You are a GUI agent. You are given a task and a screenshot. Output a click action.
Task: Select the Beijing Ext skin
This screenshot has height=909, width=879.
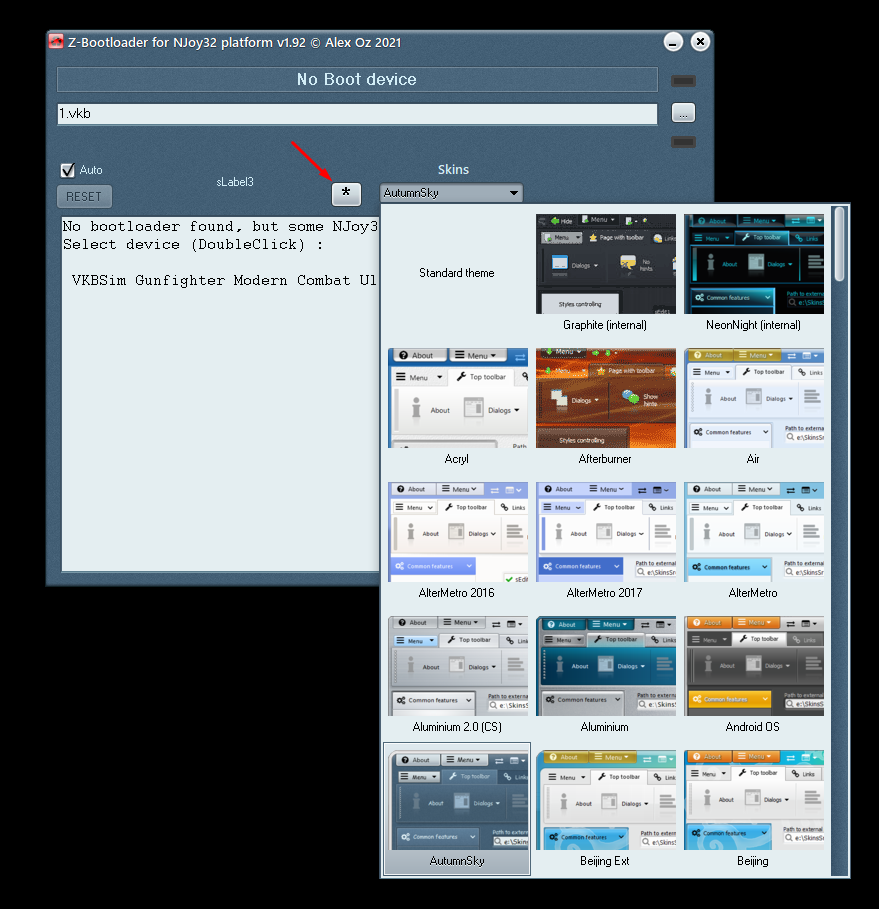coord(605,809)
